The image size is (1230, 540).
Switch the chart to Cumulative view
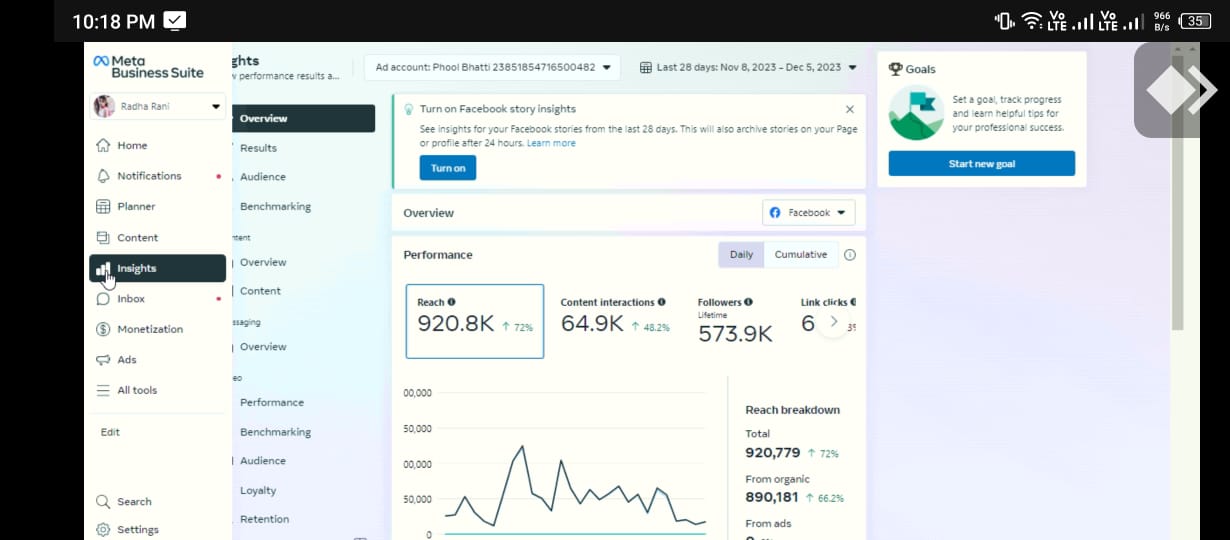point(801,255)
